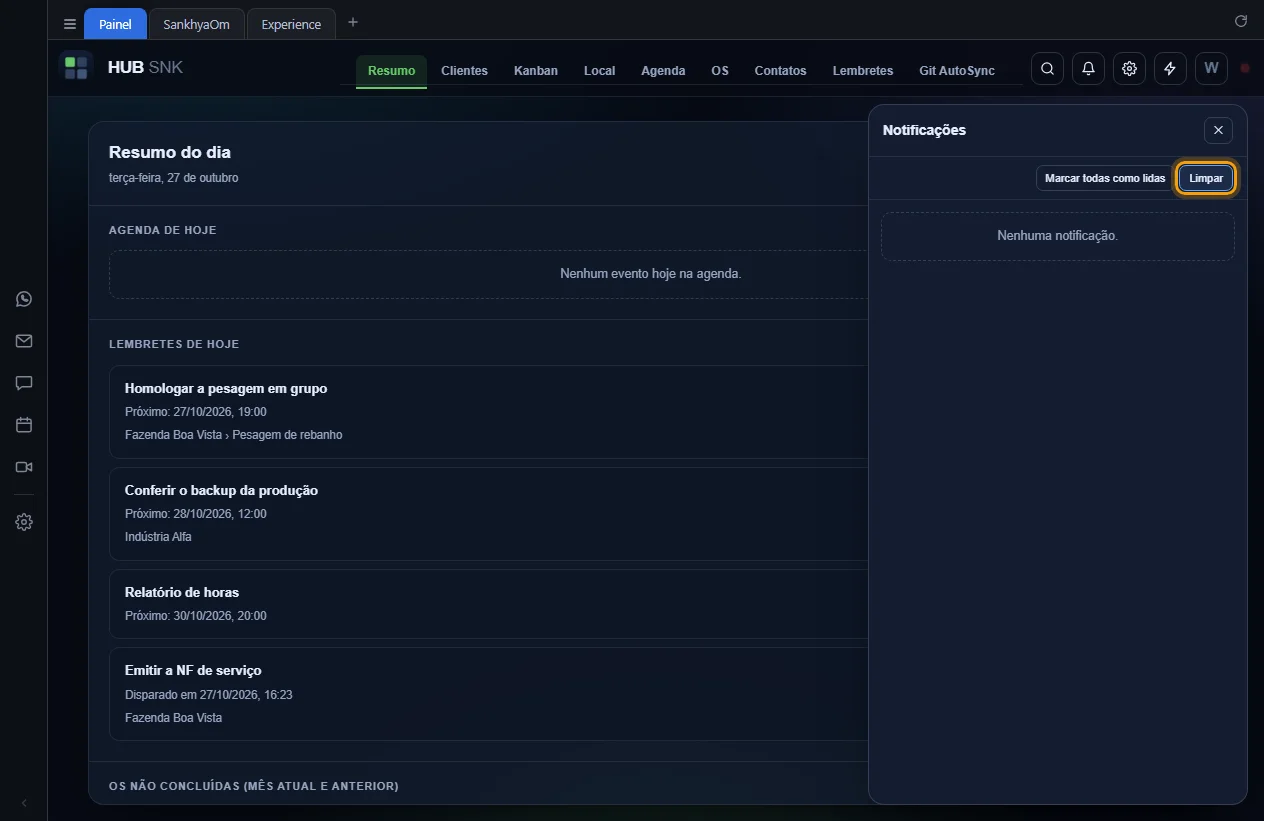The image size is (1264, 821).
Task: Click the lightning bolt quick actions icon
Action: click(1170, 68)
